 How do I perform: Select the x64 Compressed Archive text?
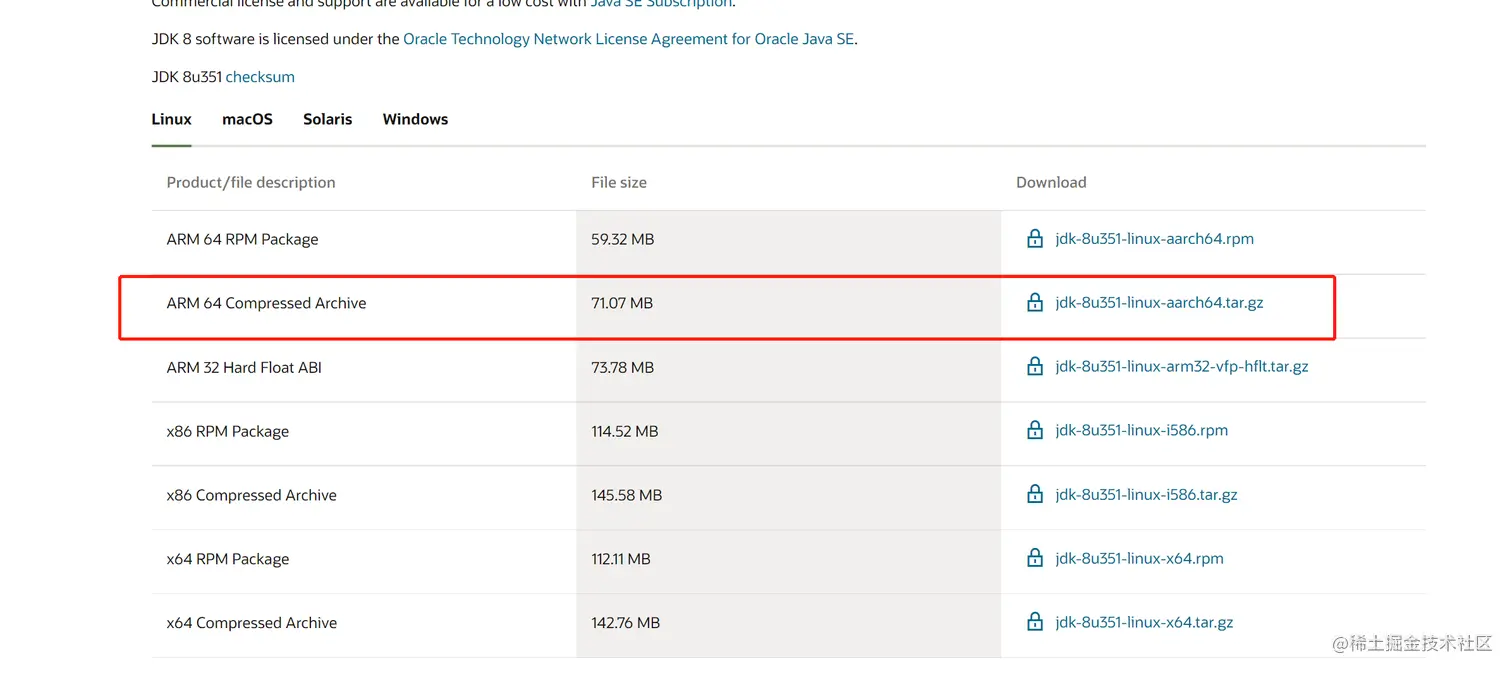click(251, 623)
